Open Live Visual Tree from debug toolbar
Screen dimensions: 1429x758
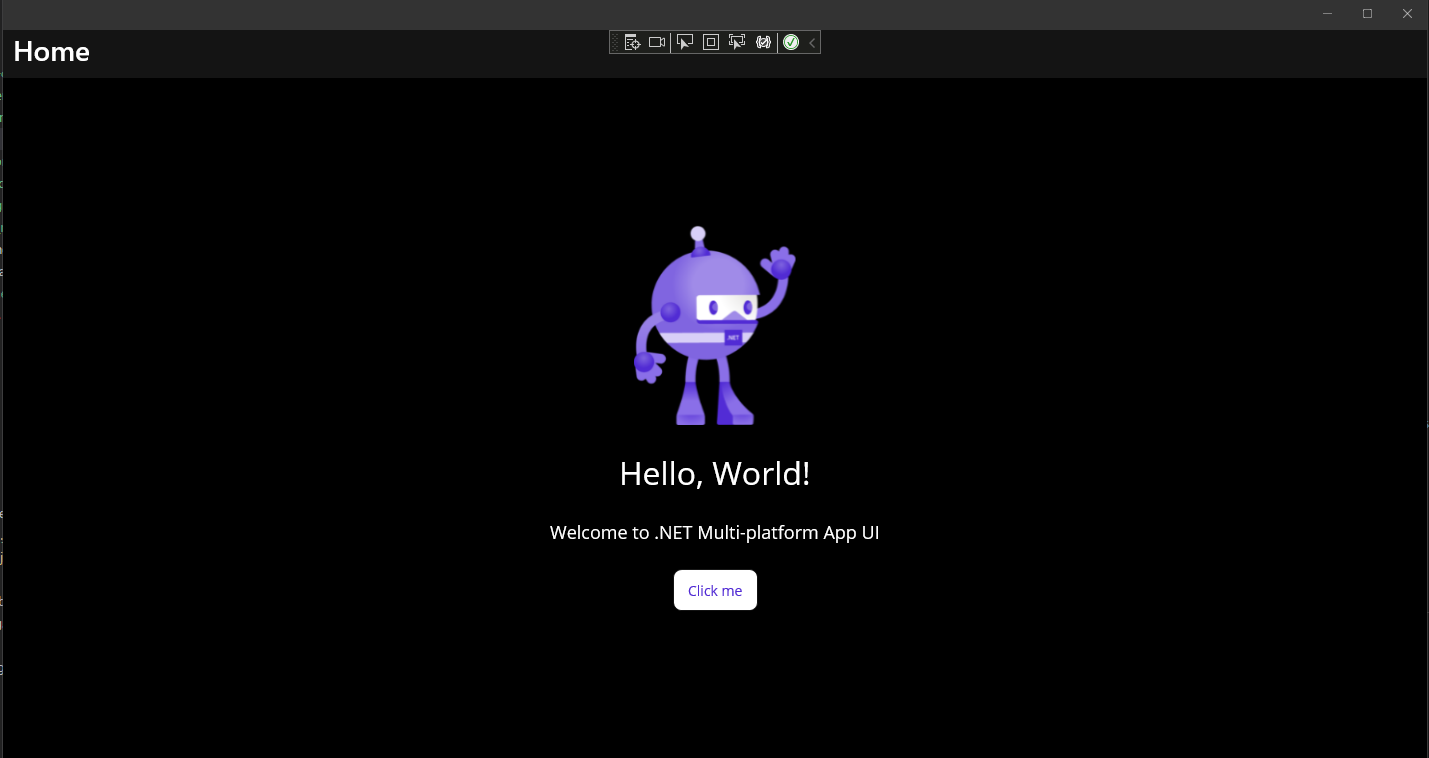coord(632,42)
